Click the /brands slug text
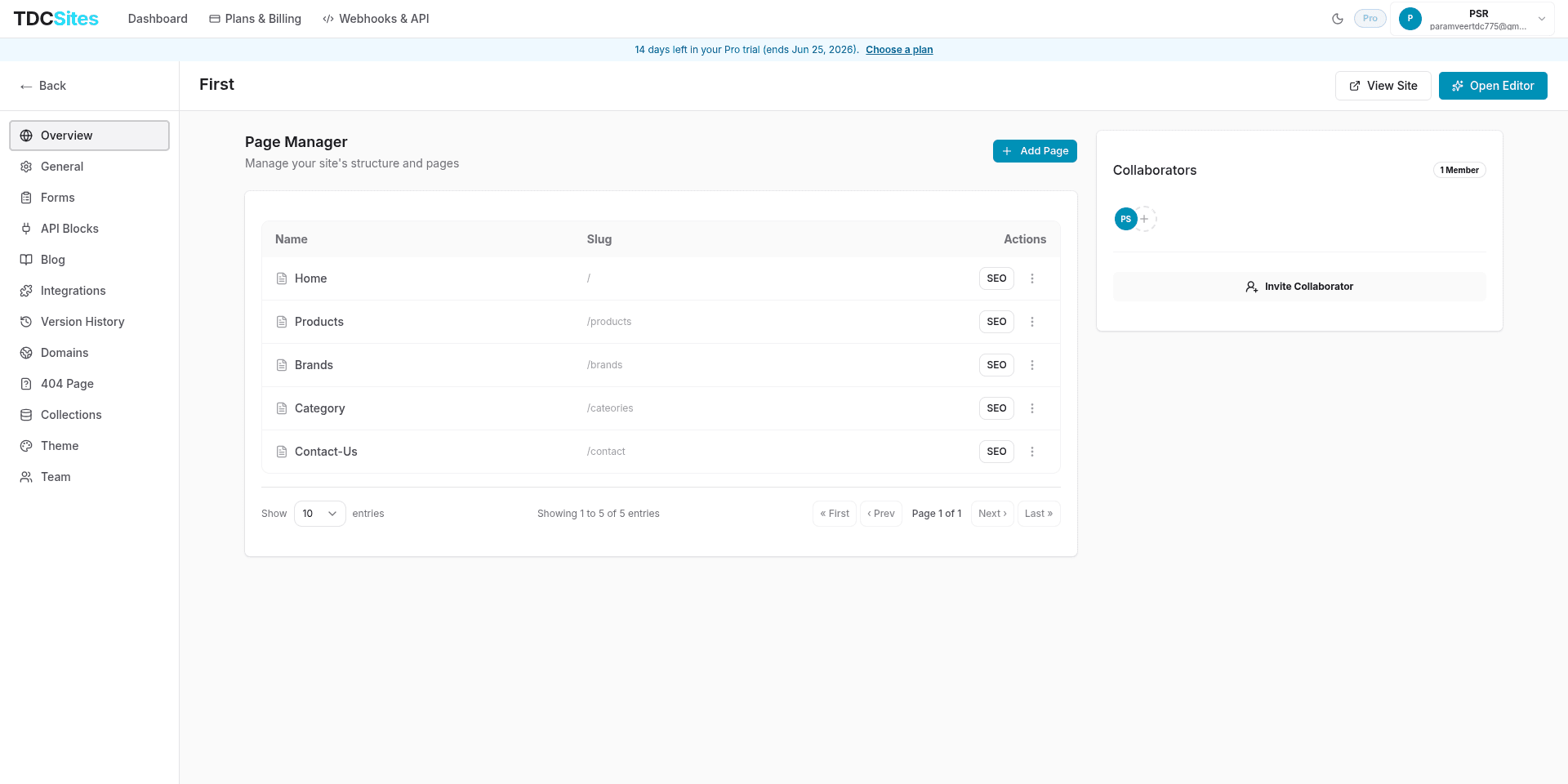The height and width of the screenshot is (784, 1568). pos(604,365)
